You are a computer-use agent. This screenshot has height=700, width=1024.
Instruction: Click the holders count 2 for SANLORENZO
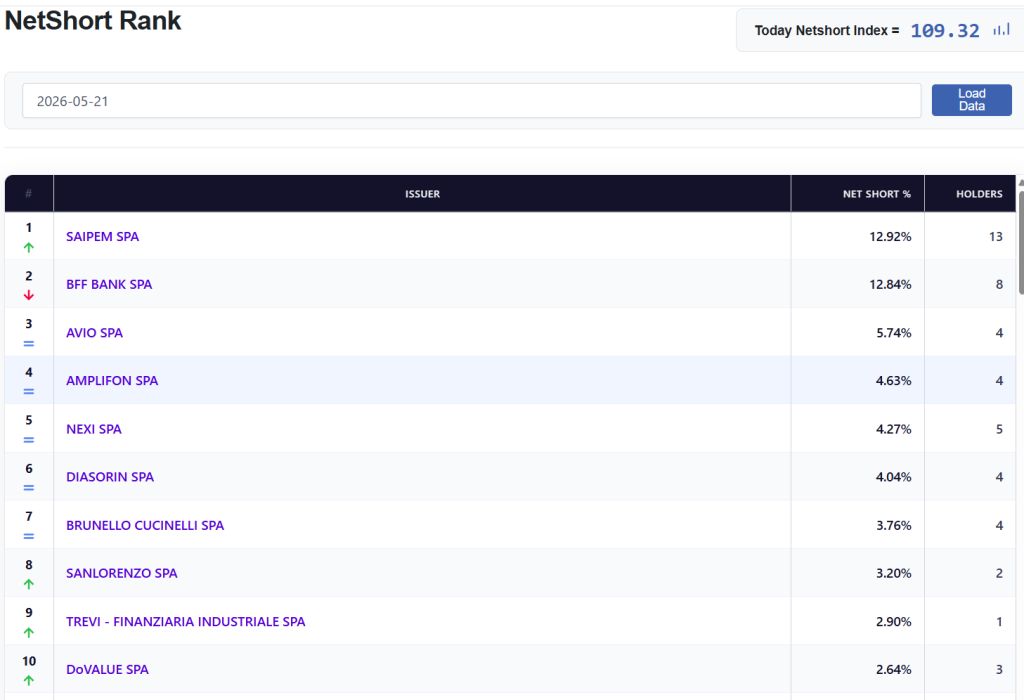999,573
